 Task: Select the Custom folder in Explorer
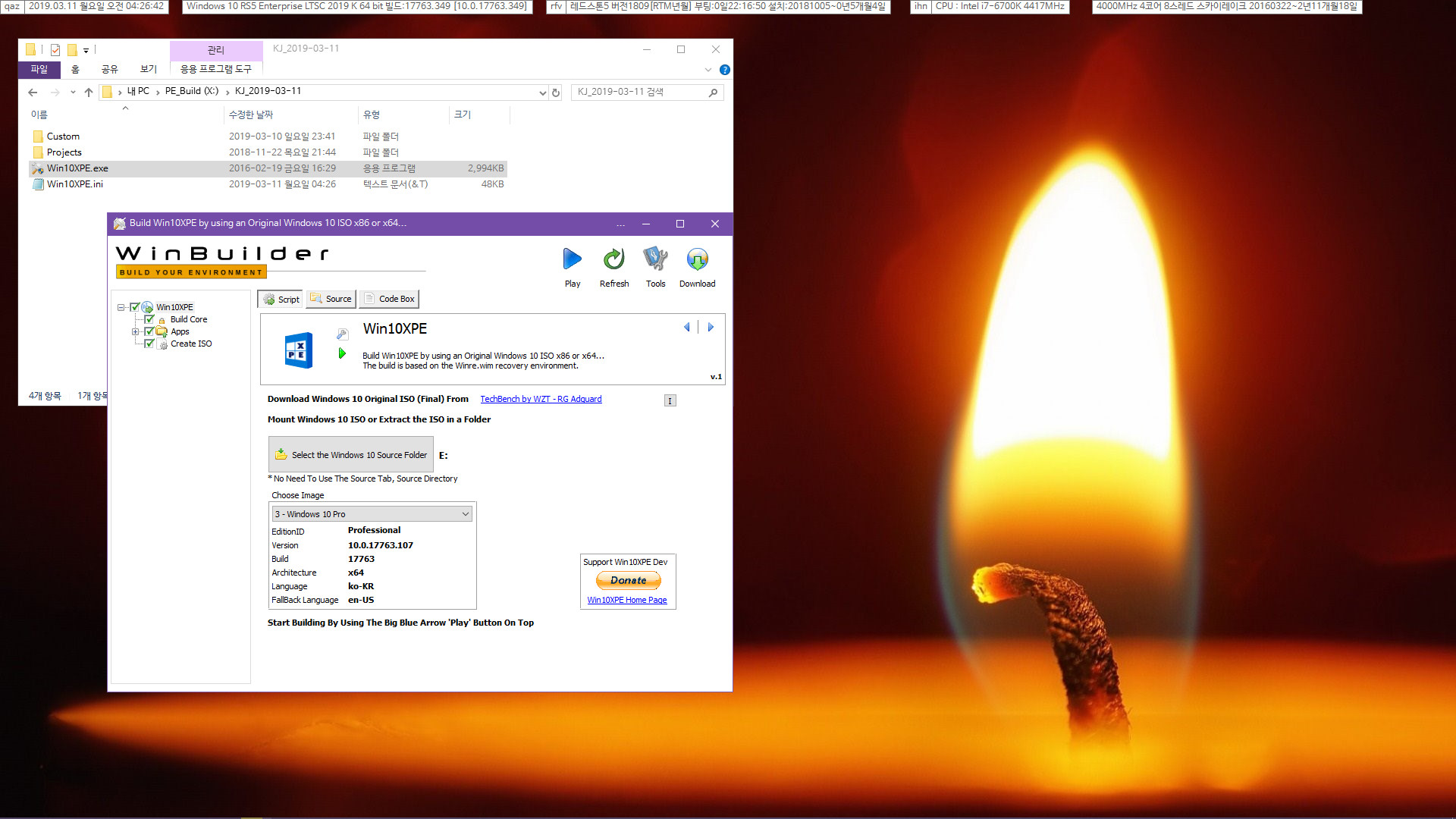268,136
